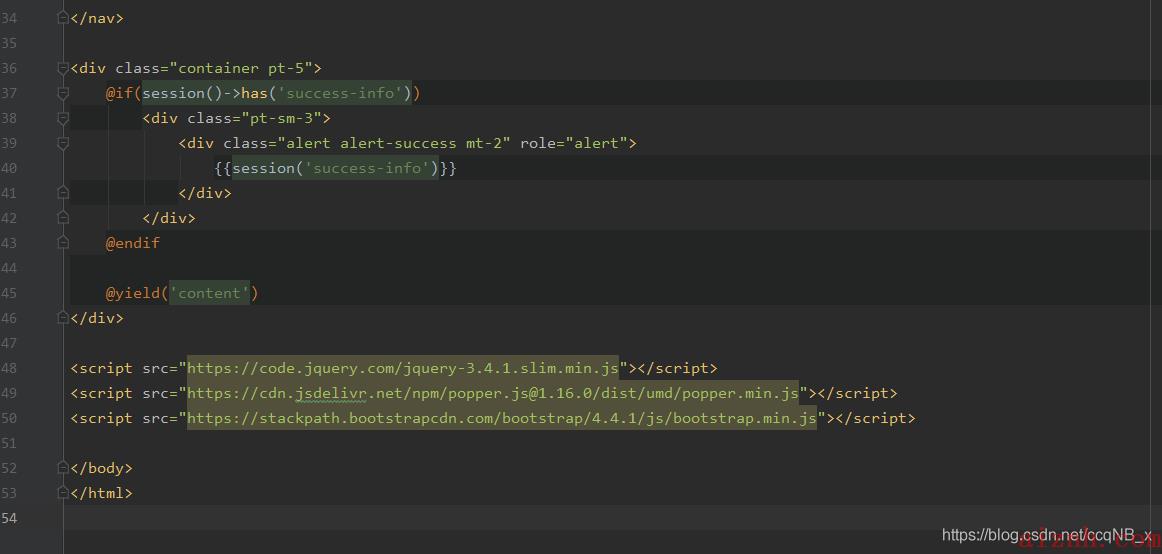Click closing </div> on line 46
Viewport: 1162px width, 554px height.
tap(97, 318)
